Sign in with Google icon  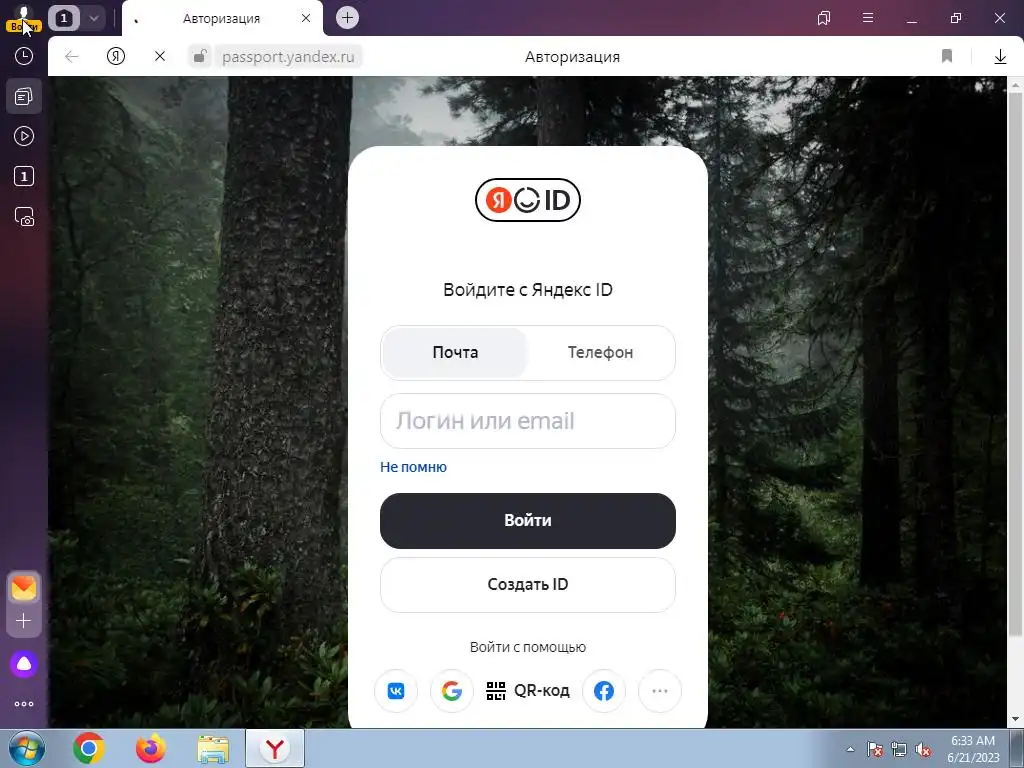452,690
